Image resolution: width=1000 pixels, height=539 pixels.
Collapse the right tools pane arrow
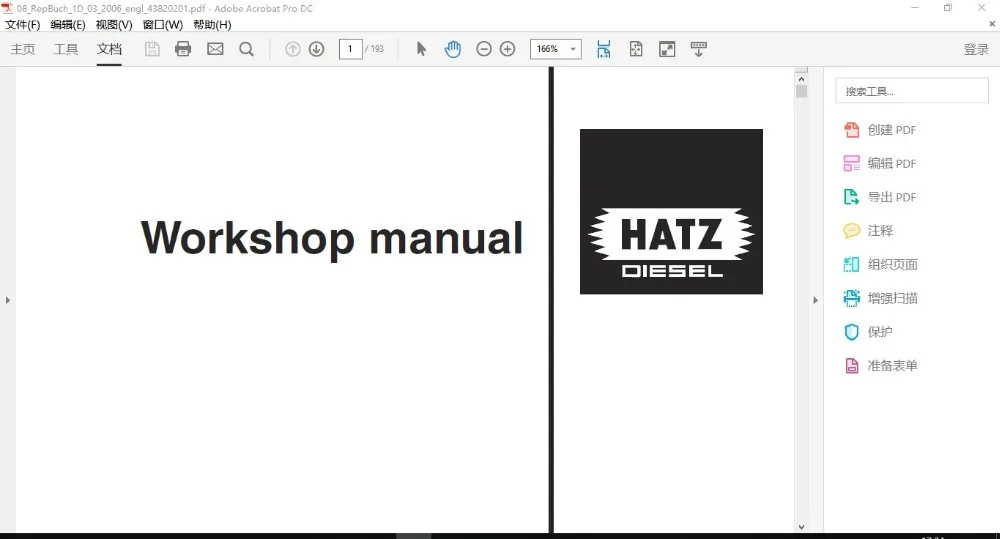[x=815, y=300]
